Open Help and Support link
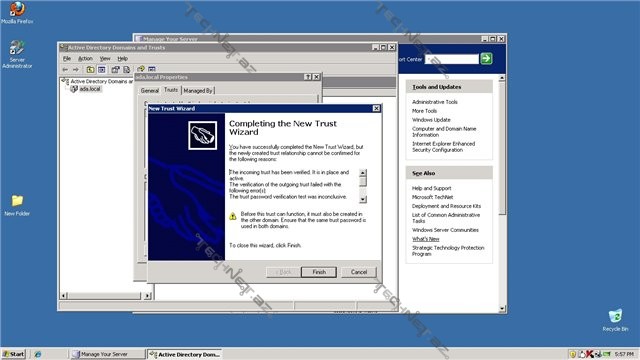Viewport: 640px width, 360px height. (x=431, y=188)
